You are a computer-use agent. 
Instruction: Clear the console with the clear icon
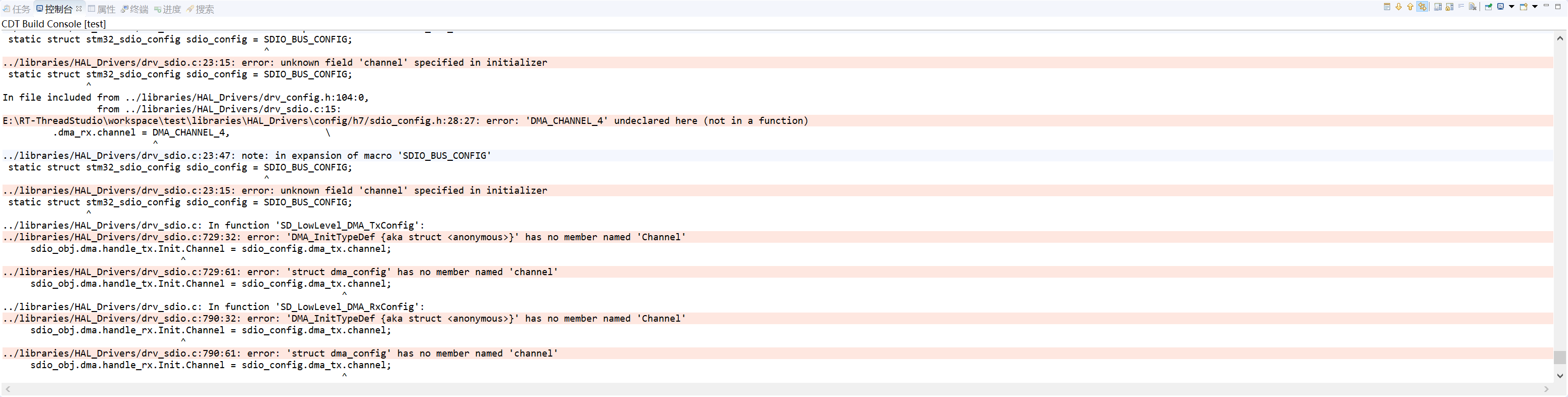click(x=1473, y=7)
